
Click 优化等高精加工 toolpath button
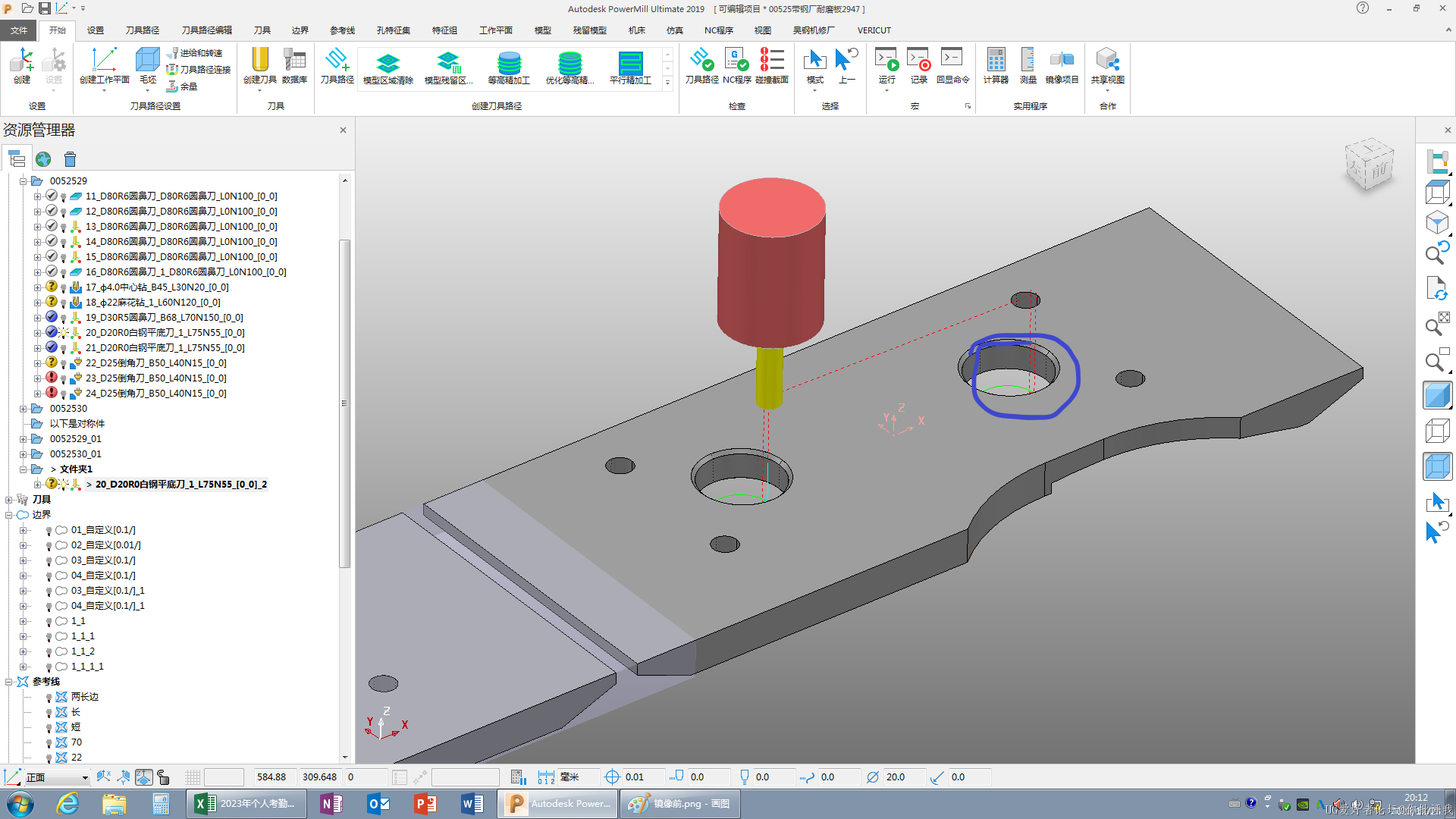570,67
